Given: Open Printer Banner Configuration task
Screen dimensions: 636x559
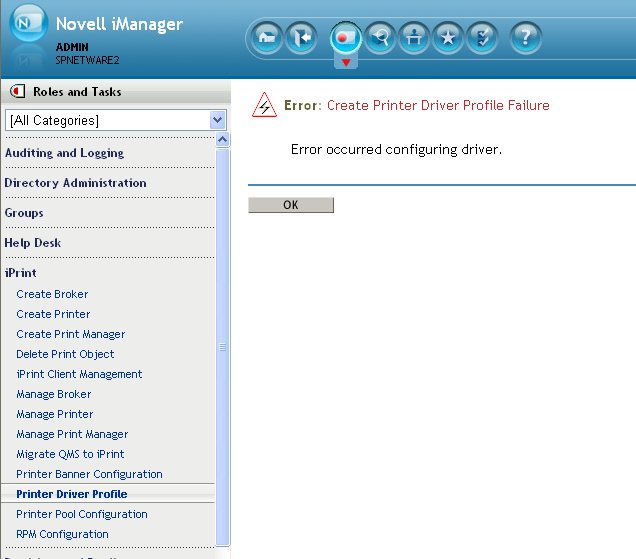Looking at the screenshot, I should click(x=89, y=474).
